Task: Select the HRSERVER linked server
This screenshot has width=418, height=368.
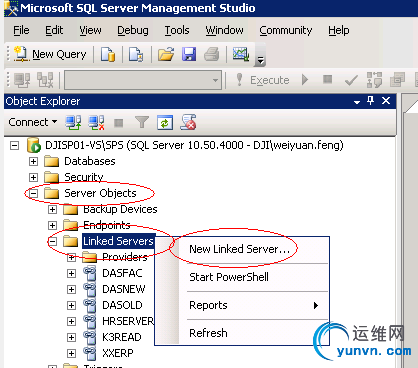Action: coord(128,321)
